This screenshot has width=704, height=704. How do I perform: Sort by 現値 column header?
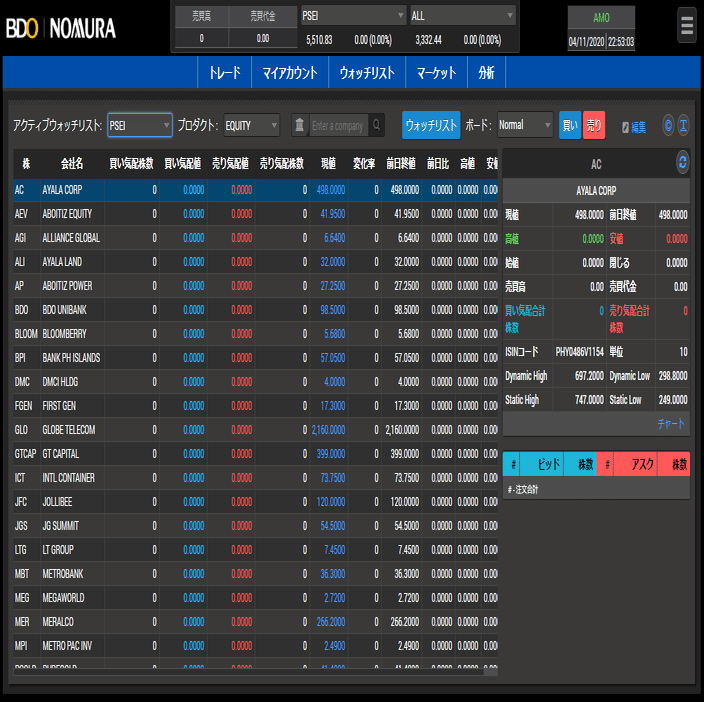(x=328, y=164)
